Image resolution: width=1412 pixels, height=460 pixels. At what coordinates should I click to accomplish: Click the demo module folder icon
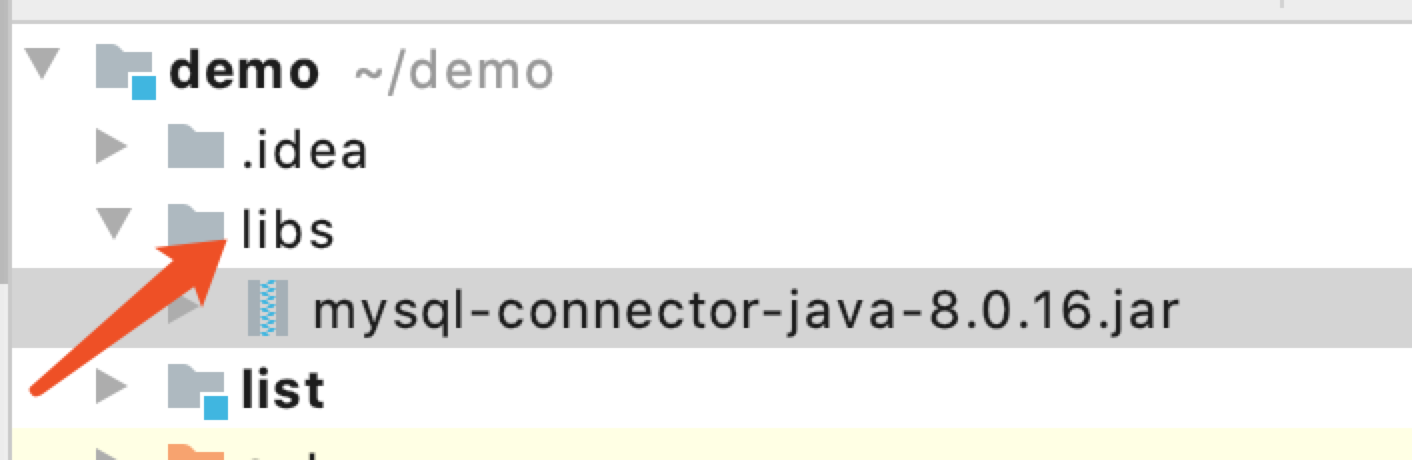coord(126,72)
